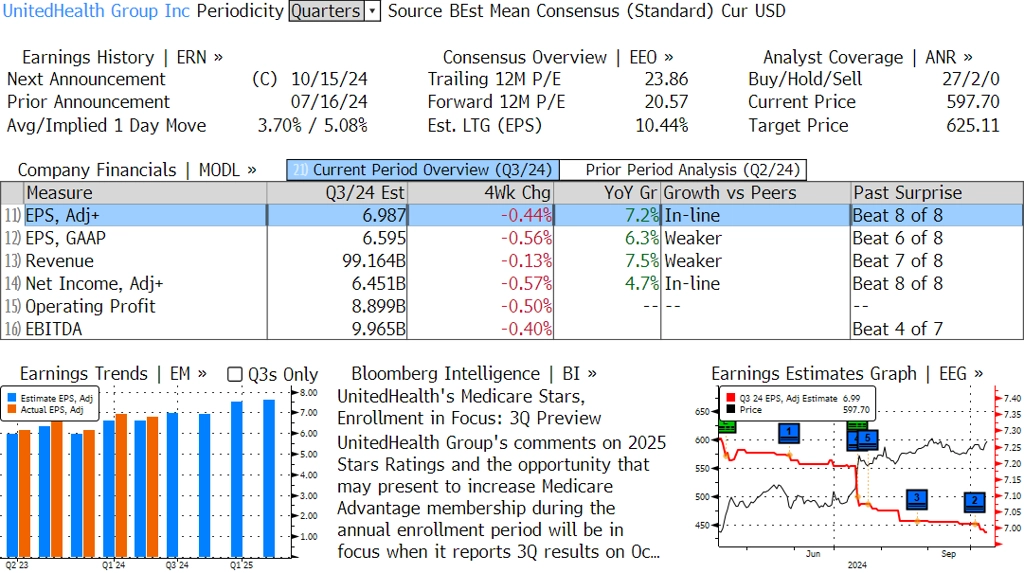Screen dimensions: 1024x573
Task: Expand the Earnings History ERN section
Action: (x=122, y=57)
